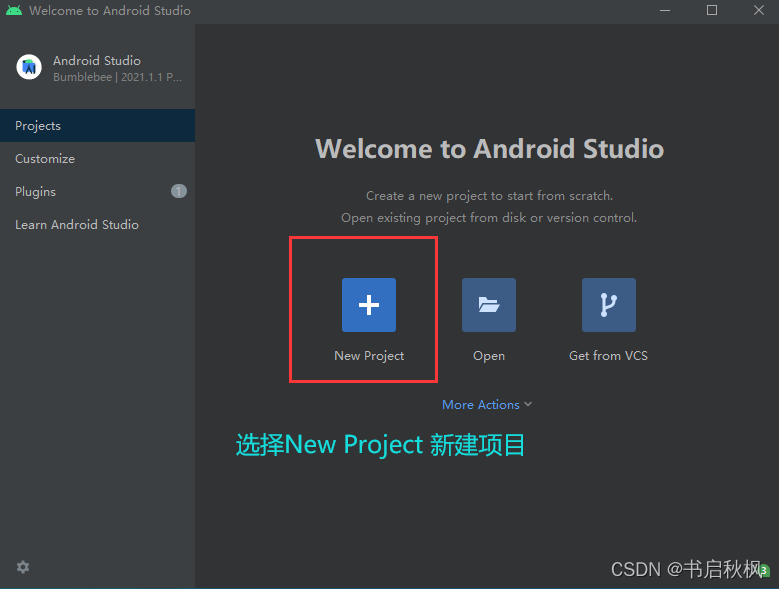Close the Welcome to Android Studio window
779x589 pixels.
pos(759,10)
